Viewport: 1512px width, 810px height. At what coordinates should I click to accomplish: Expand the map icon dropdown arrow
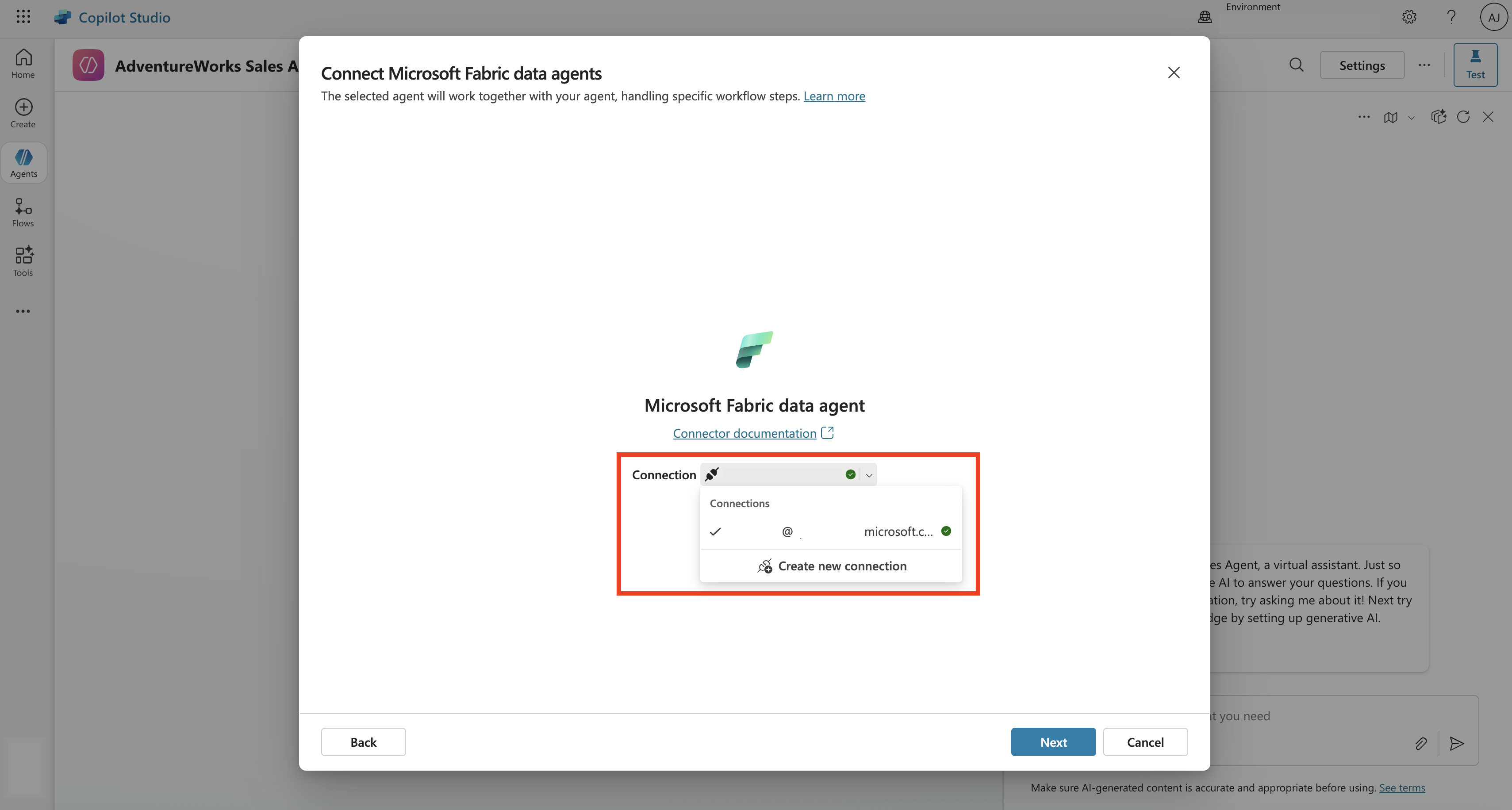tap(1411, 117)
